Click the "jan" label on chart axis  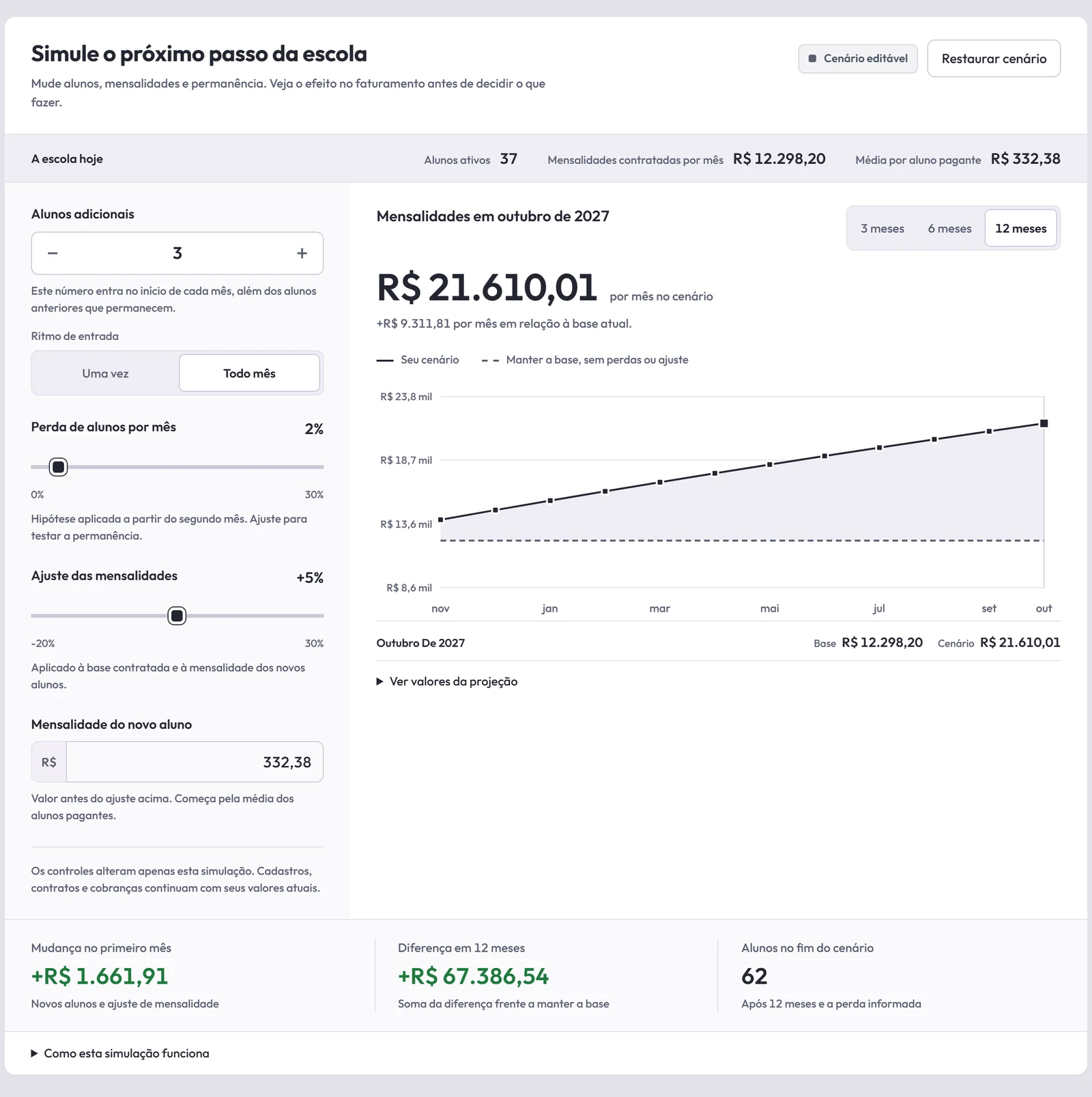pos(550,608)
